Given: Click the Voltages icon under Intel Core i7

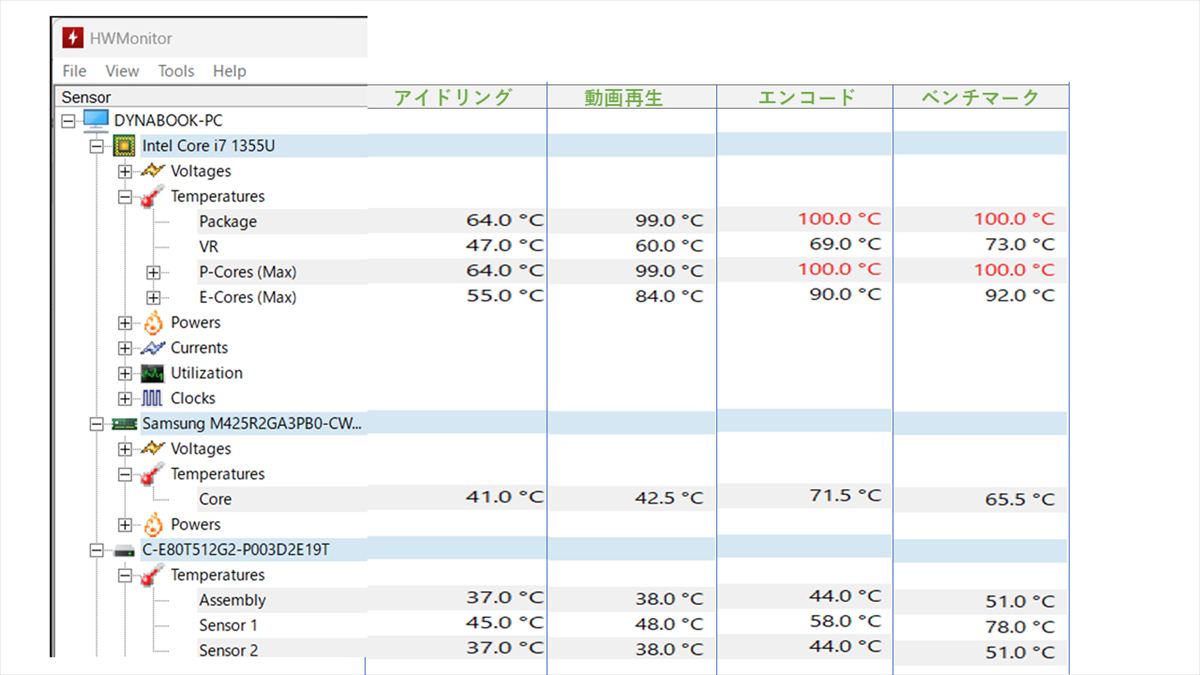Looking at the screenshot, I should click(x=153, y=171).
